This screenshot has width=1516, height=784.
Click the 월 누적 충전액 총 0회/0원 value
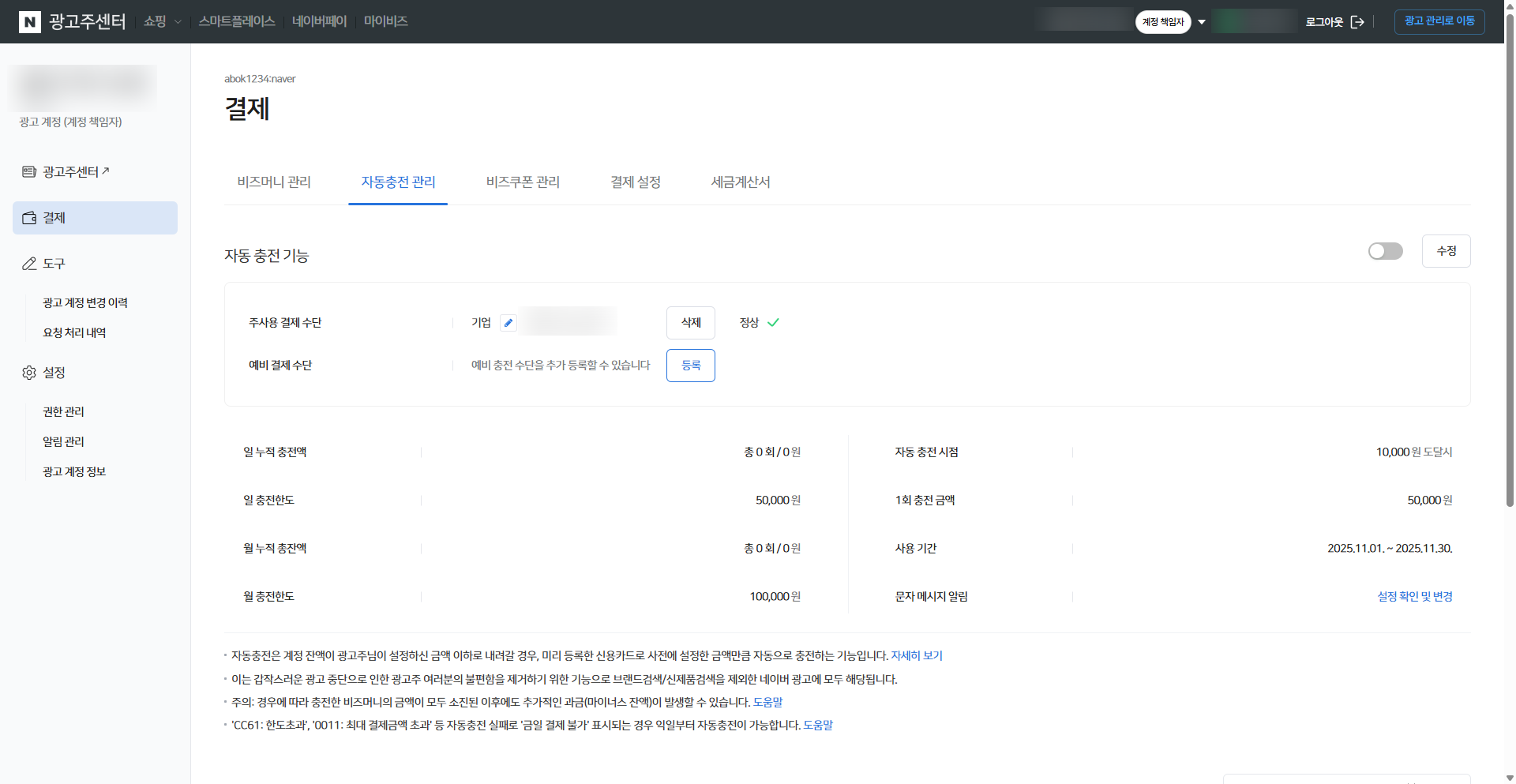772,549
